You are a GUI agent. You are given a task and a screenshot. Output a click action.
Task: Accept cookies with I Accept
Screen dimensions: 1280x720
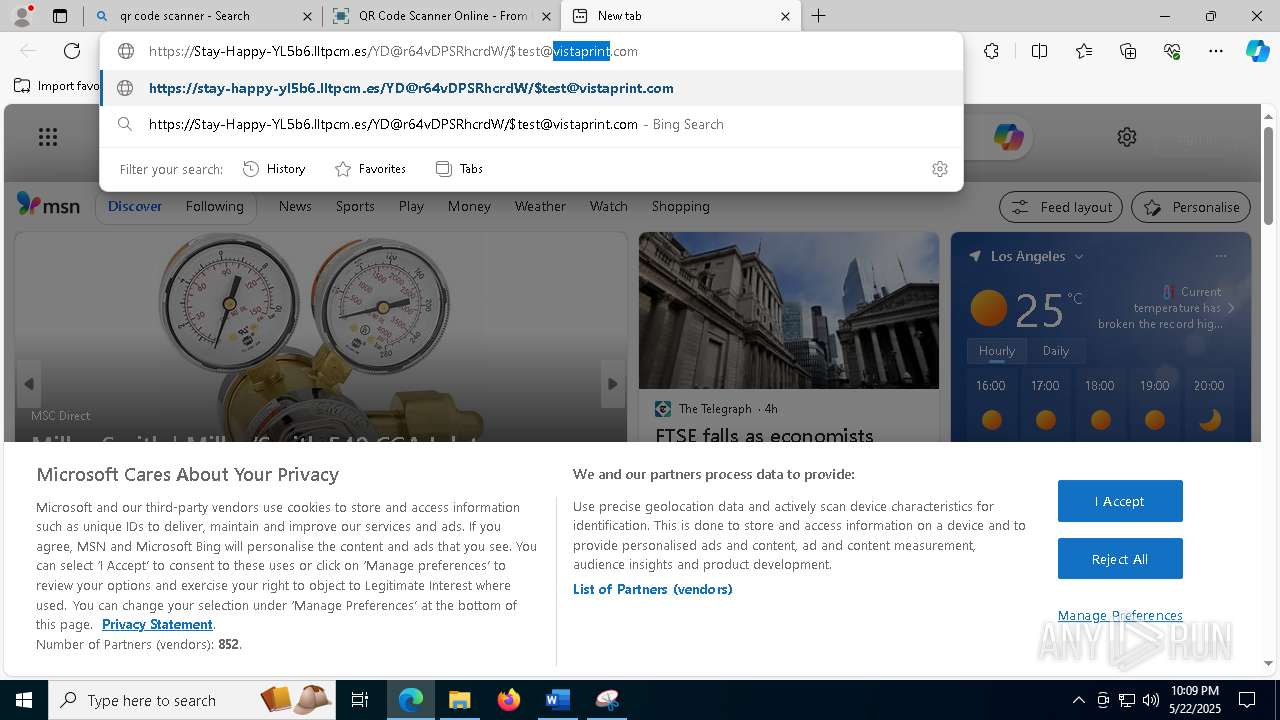[x=1120, y=501]
